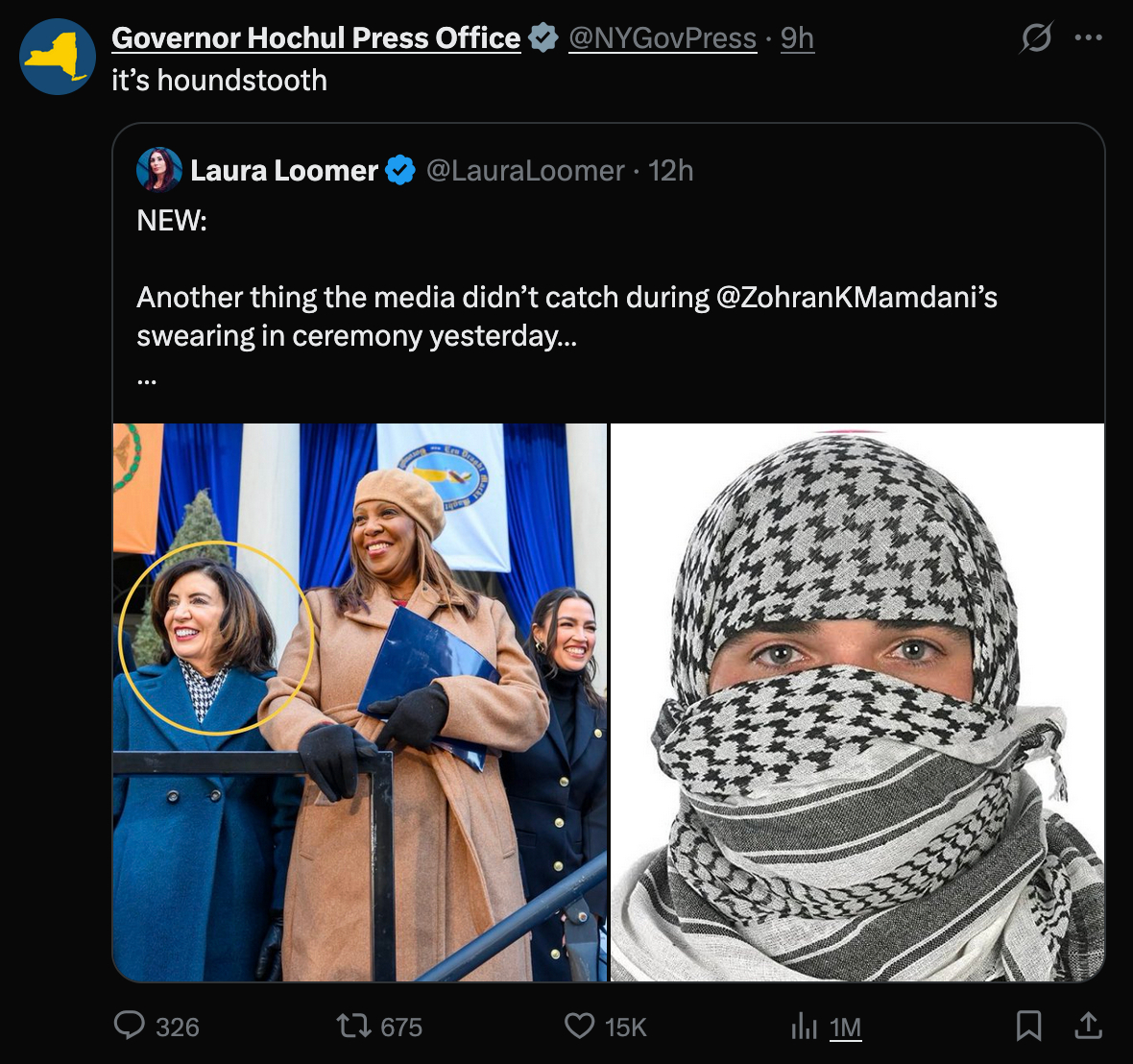Repost this tweet with the retweet icon

click(x=353, y=1026)
